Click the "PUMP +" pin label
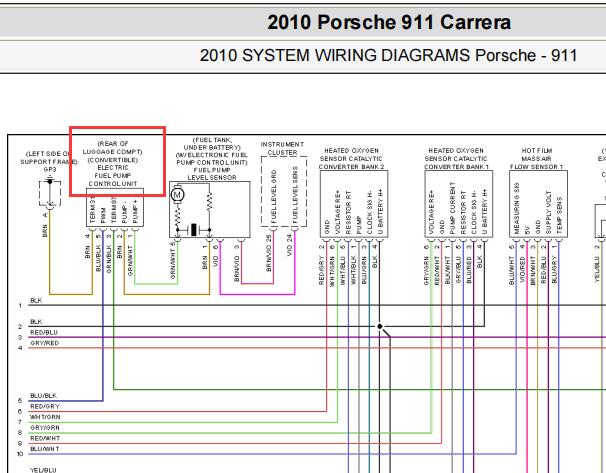This screenshot has width=606, height=473. pyautogui.click(x=135, y=211)
